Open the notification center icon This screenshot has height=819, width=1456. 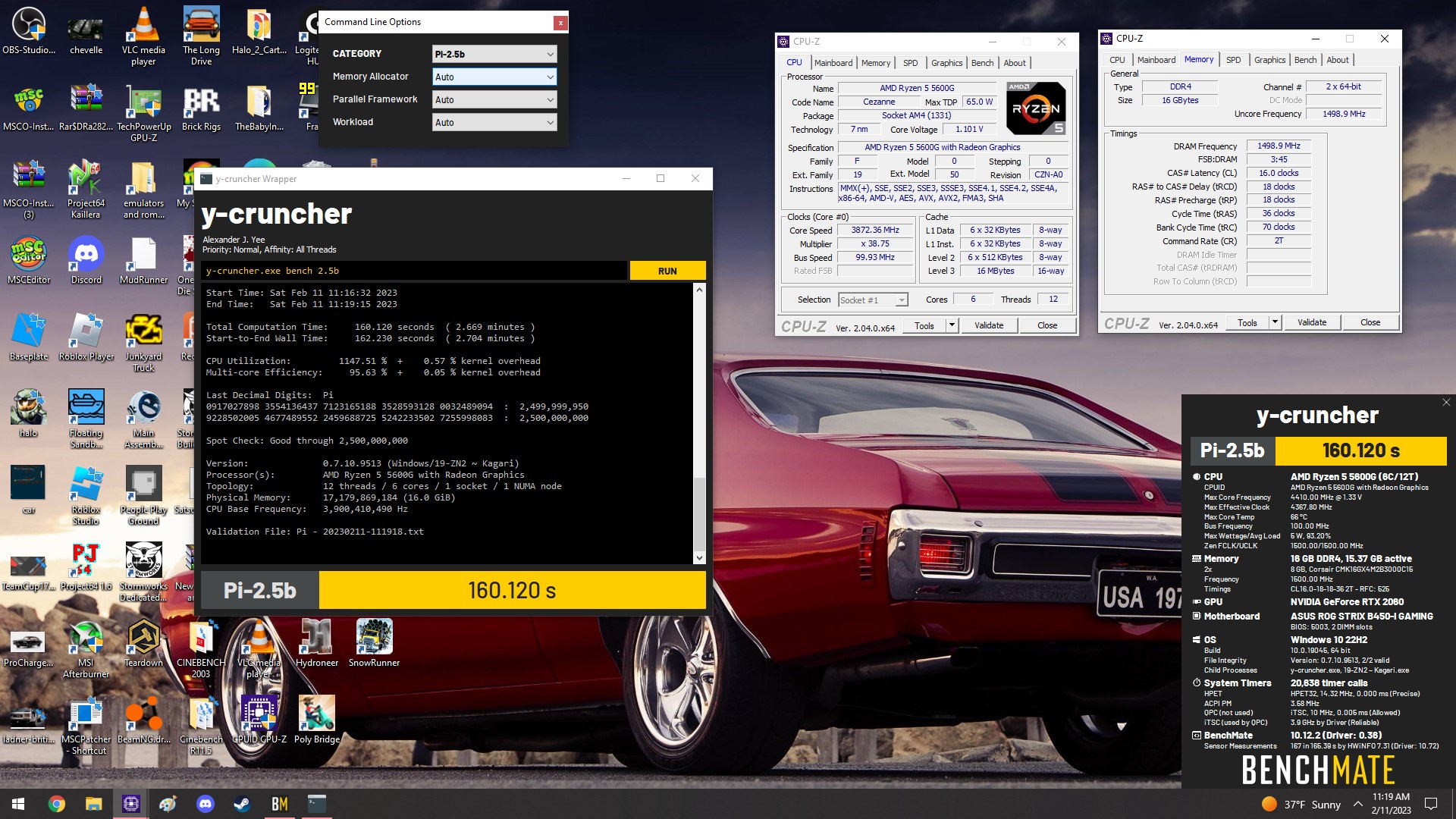click(x=1431, y=804)
